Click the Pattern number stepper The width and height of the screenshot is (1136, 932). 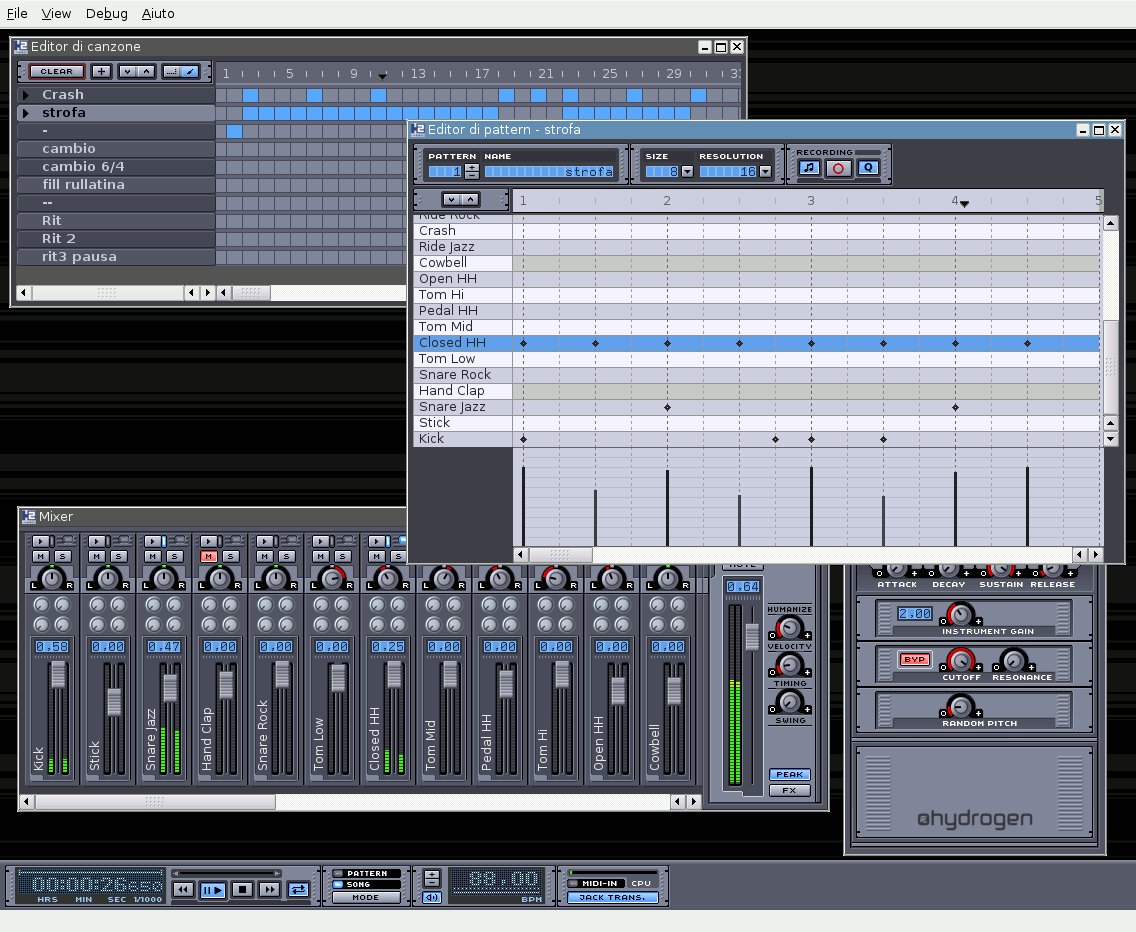[x=472, y=172]
